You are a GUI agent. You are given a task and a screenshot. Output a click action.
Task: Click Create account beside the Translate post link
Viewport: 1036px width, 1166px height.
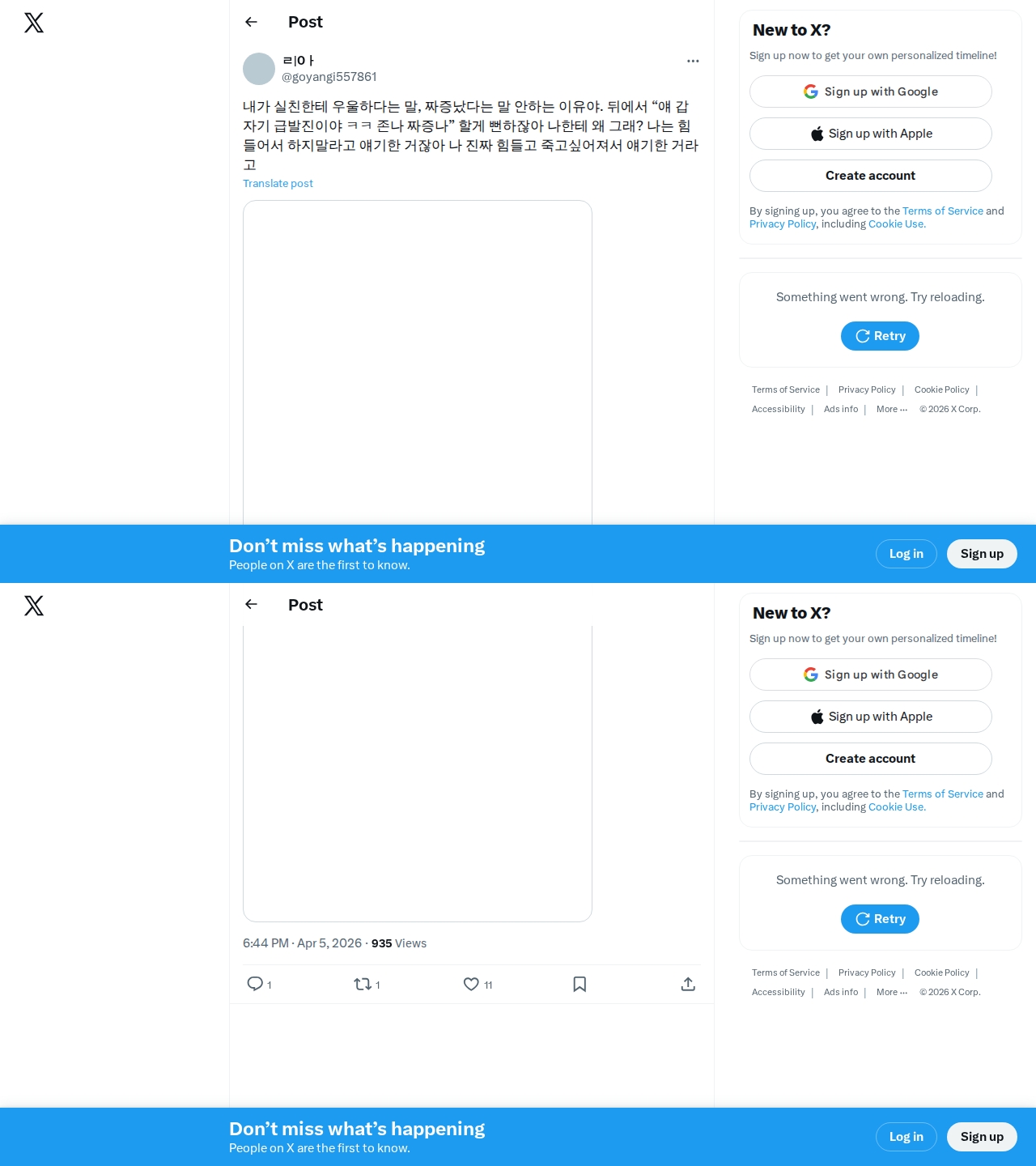(871, 176)
